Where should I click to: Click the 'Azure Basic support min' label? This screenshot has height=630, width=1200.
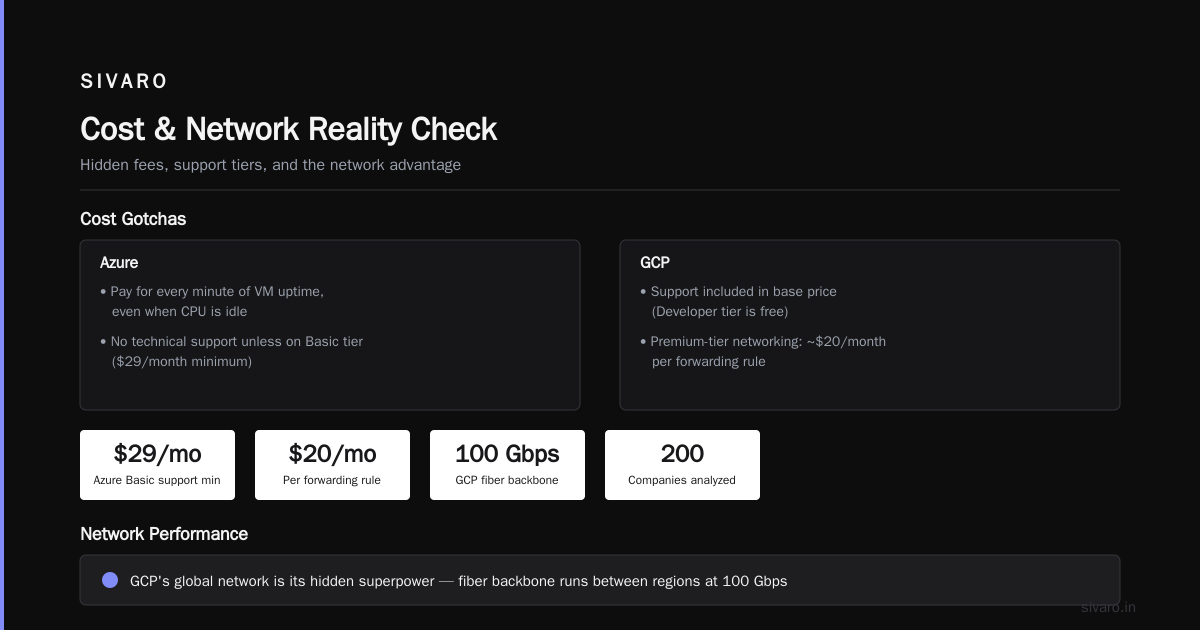(x=157, y=480)
